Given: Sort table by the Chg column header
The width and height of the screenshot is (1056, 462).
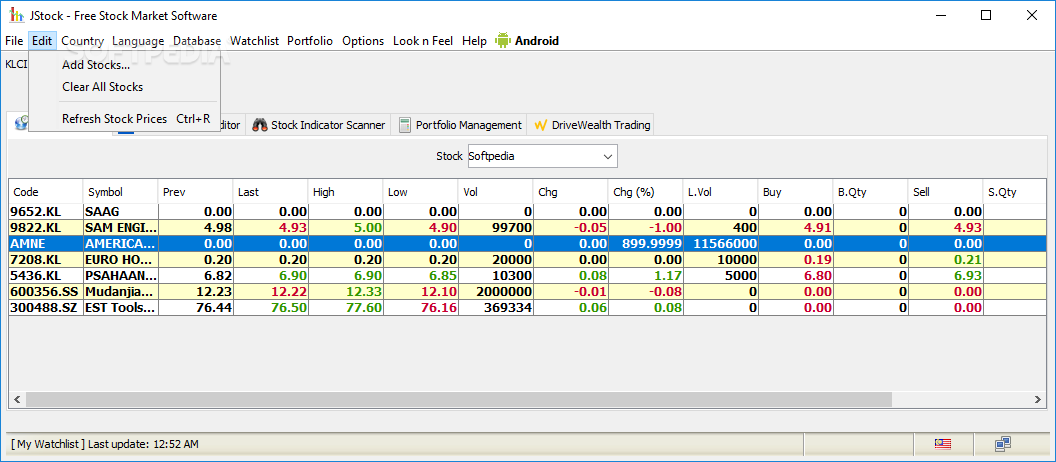Looking at the screenshot, I should pos(570,192).
